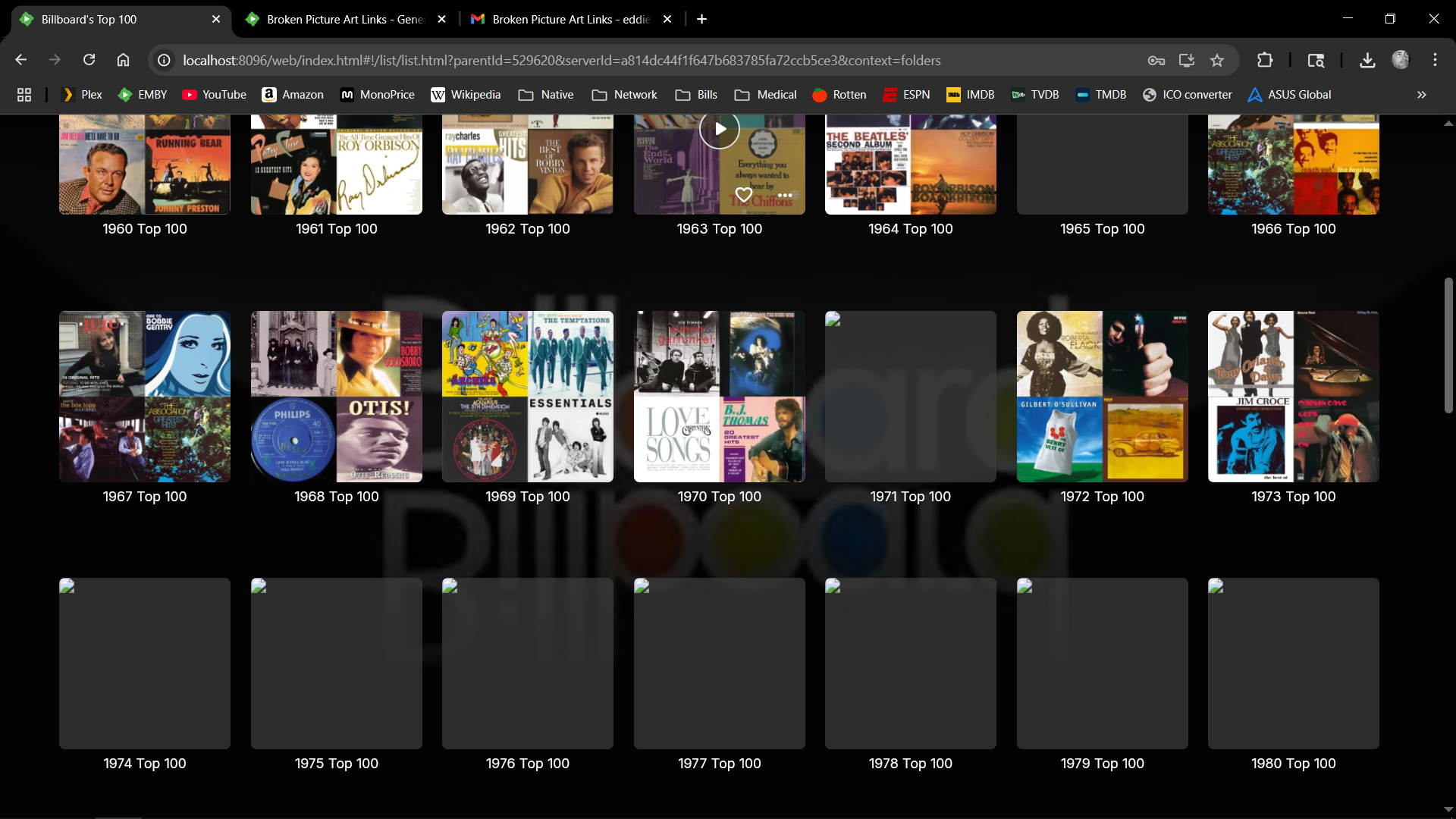Bookmark this page with the star icon
The height and width of the screenshot is (819, 1456).
(x=1217, y=61)
